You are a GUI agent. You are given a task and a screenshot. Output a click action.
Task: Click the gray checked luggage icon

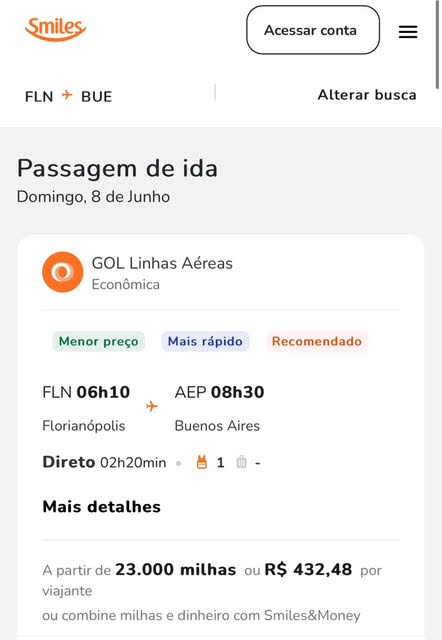242,462
